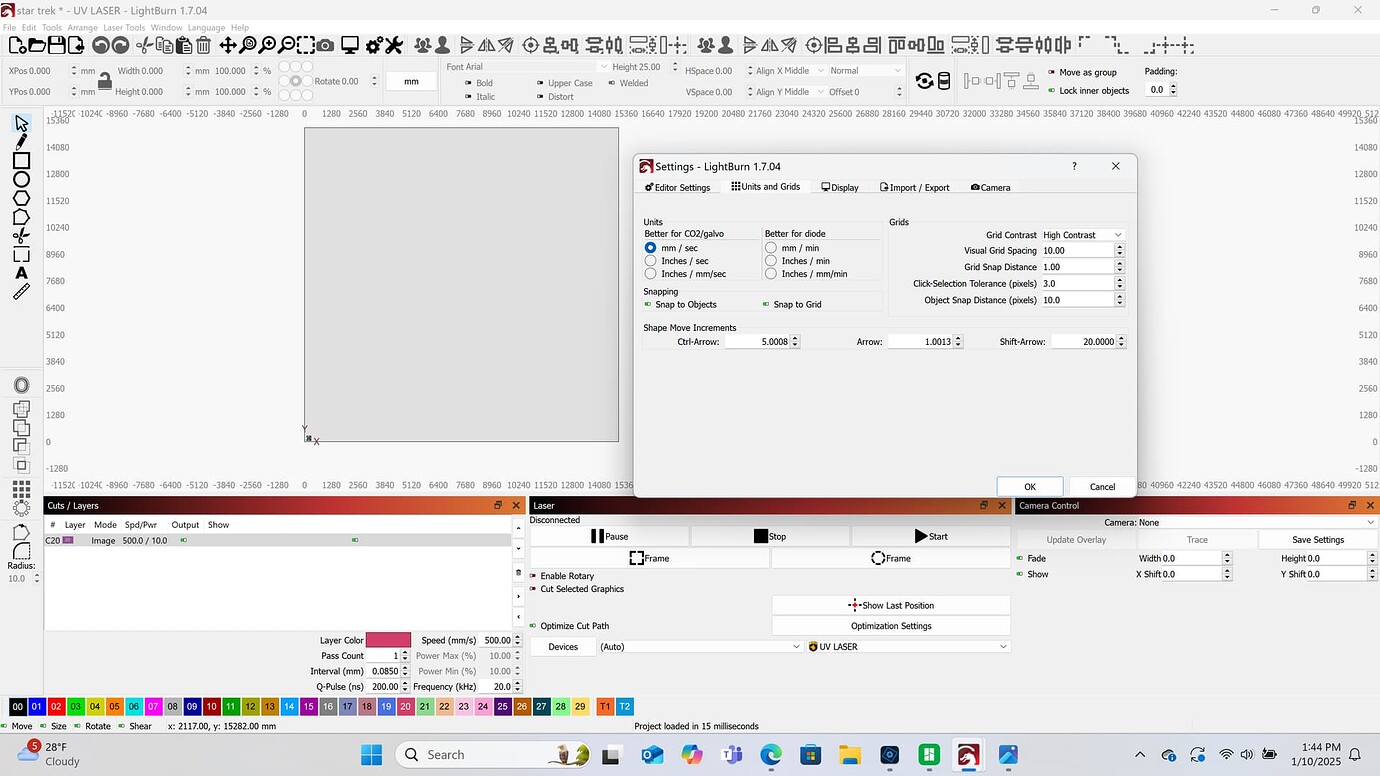
Task: Click OK in the Settings dialog
Action: pos(1029,486)
